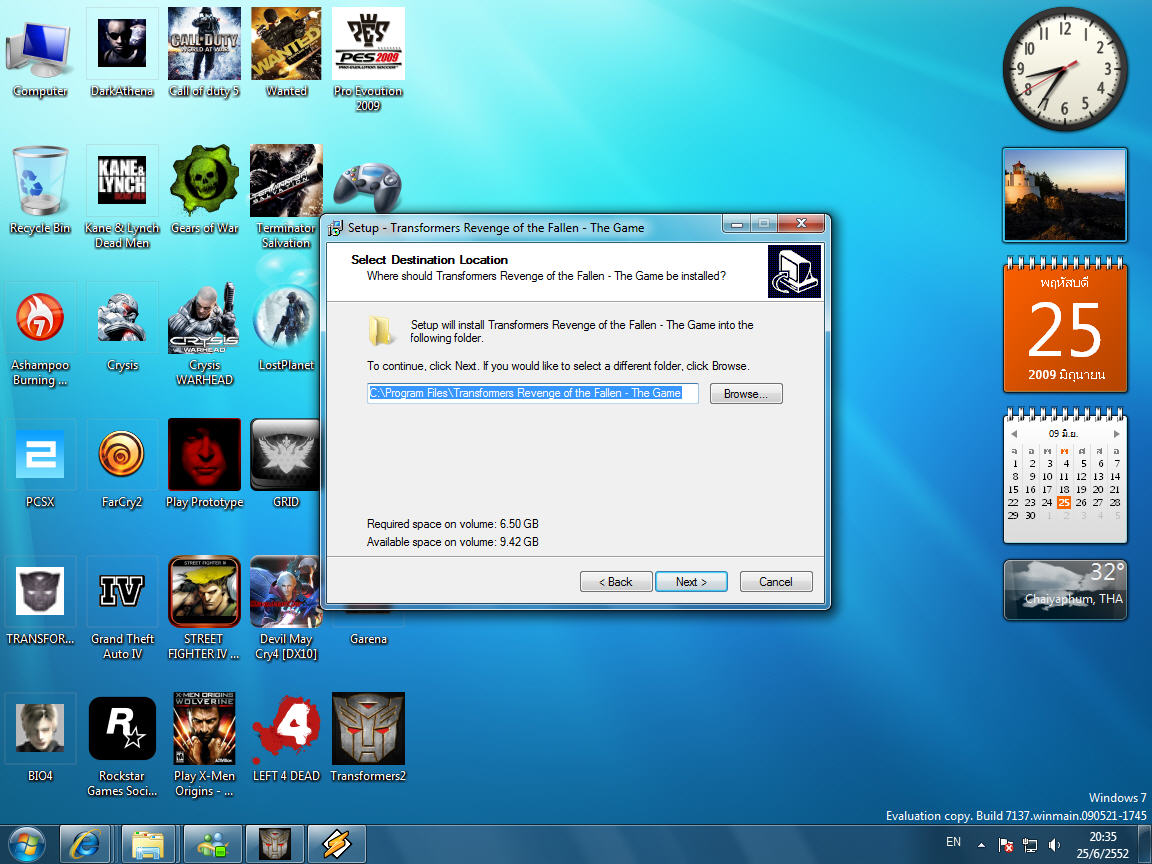Viewport: 1152px width, 864px height.
Task: Show hidden tray icons arrow
Action: tap(982, 845)
